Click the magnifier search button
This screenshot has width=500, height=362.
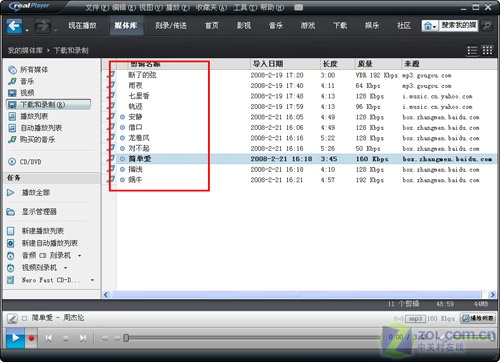tap(486, 25)
